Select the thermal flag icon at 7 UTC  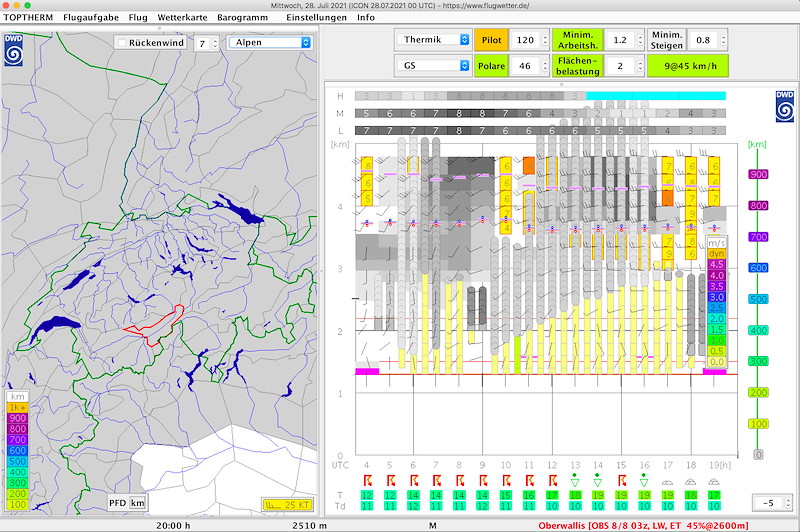[x=437, y=480]
